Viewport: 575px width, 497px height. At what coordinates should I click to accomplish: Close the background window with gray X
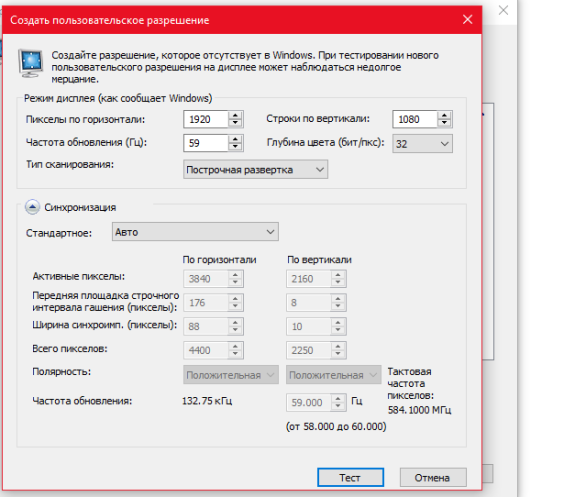pyautogui.click(x=503, y=10)
